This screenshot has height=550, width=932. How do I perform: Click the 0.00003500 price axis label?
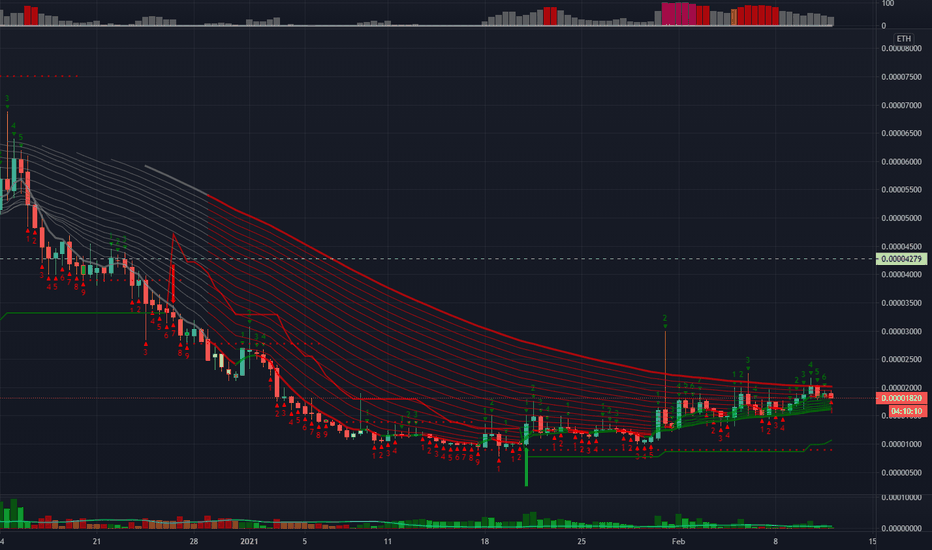click(901, 303)
